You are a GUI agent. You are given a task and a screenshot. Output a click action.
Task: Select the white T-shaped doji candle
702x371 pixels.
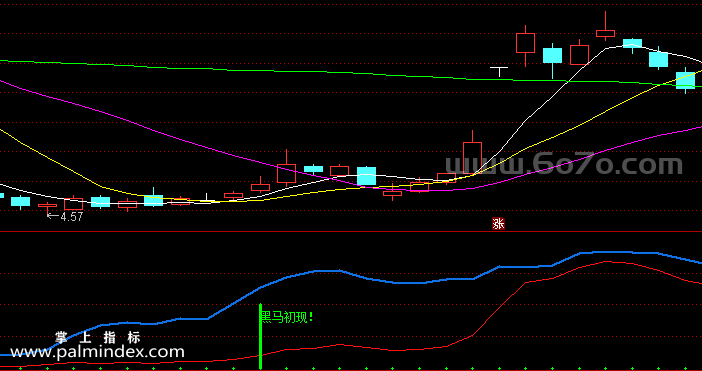(x=499, y=72)
